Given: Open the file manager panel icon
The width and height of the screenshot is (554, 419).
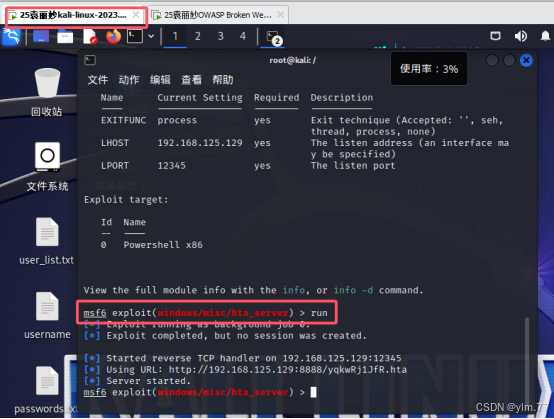Looking at the screenshot, I should click(x=65, y=36).
